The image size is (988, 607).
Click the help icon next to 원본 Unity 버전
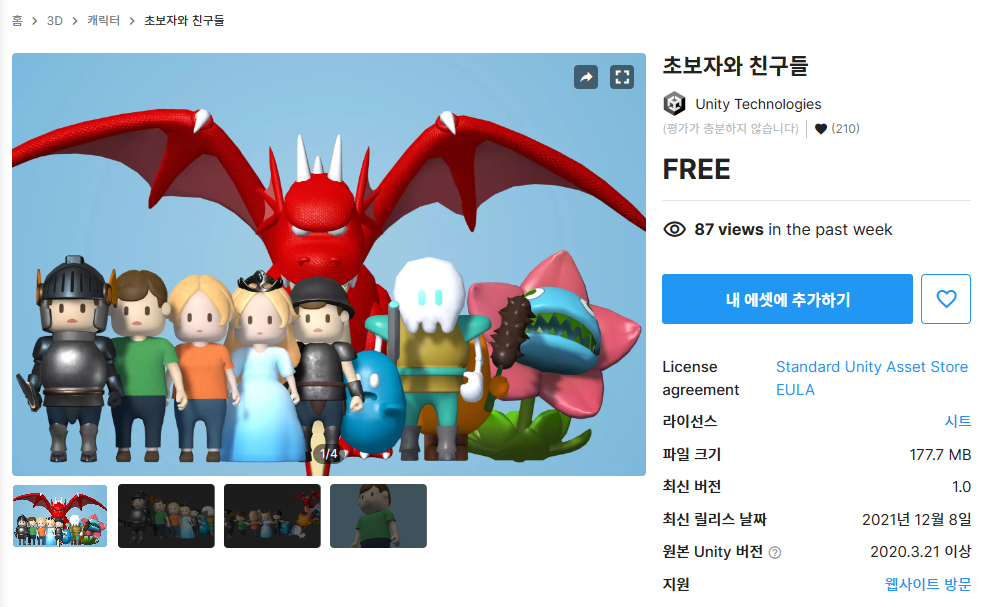[x=775, y=552]
